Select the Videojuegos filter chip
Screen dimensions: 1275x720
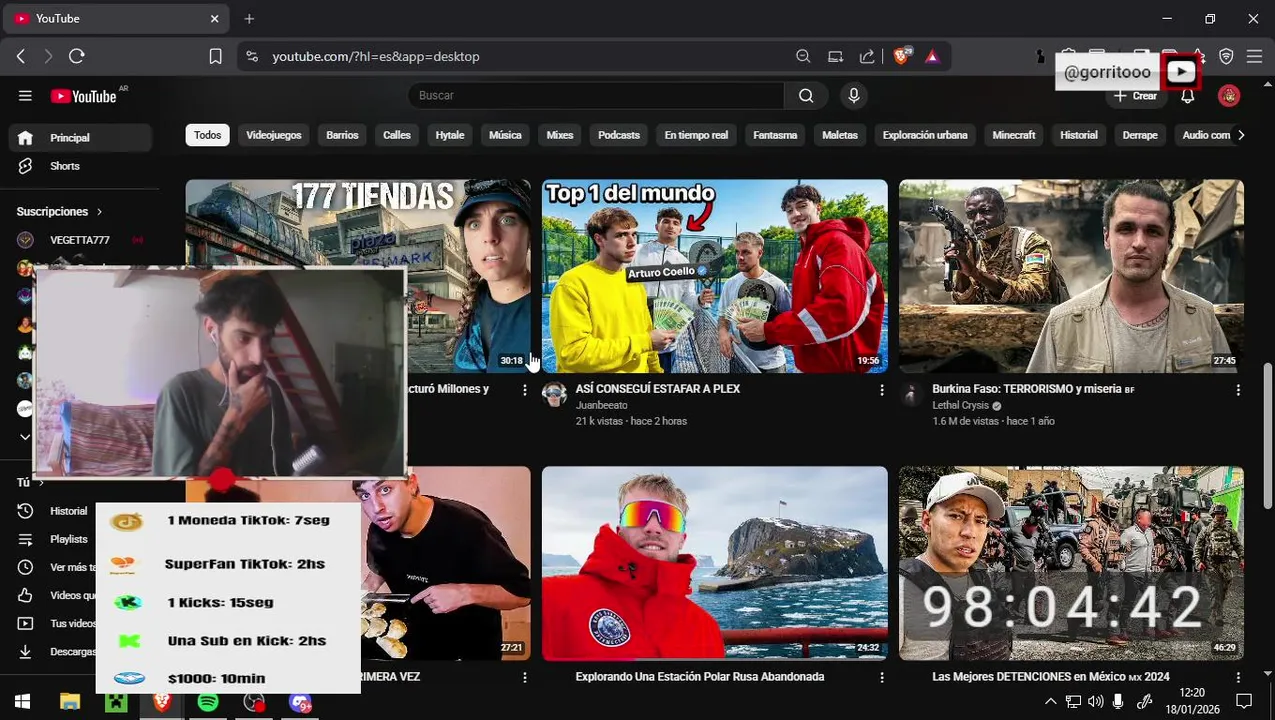tap(274, 135)
